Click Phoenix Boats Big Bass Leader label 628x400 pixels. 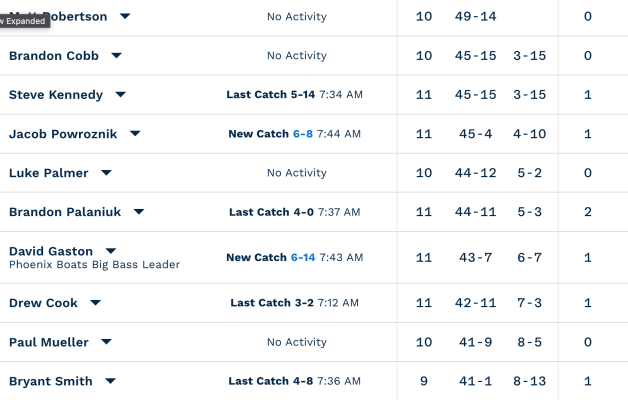coord(94,265)
